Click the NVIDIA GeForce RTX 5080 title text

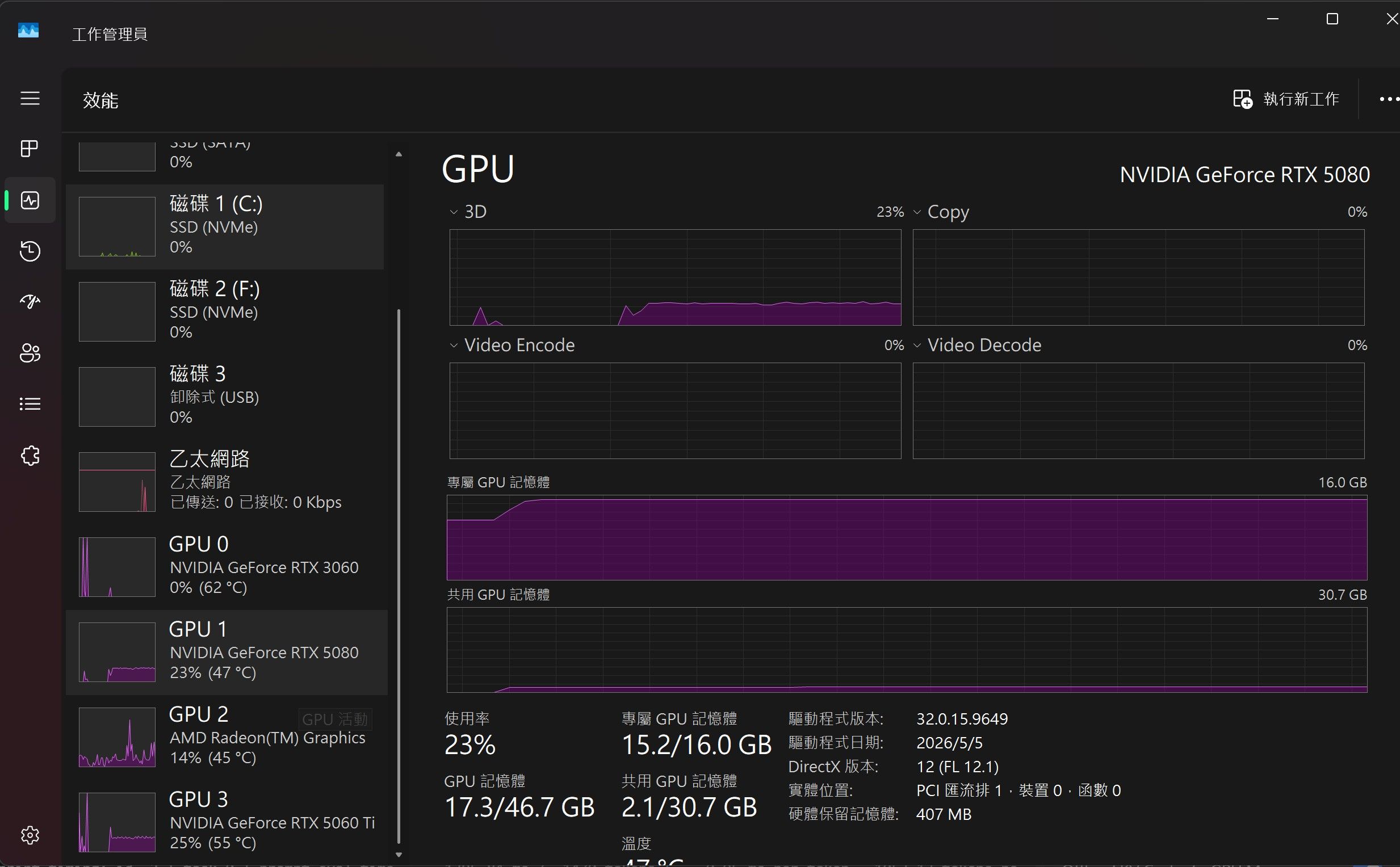(1244, 174)
